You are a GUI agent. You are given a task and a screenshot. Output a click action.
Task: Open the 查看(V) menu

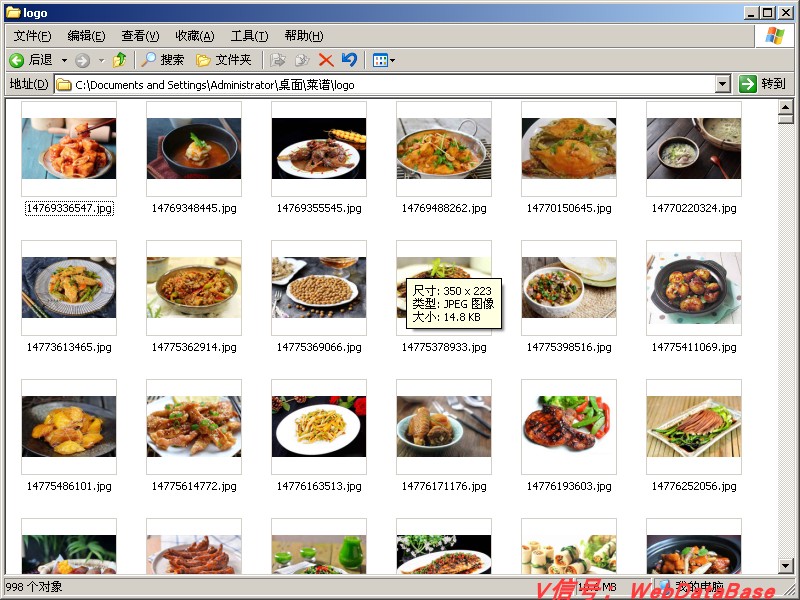[x=140, y=36]
